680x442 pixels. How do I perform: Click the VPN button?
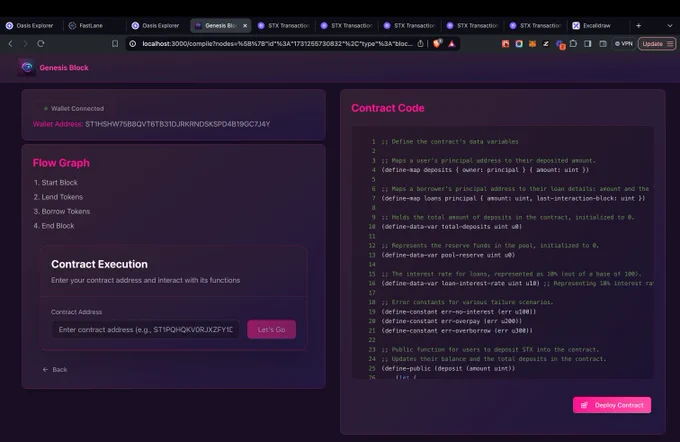click(x=624, y=43)
